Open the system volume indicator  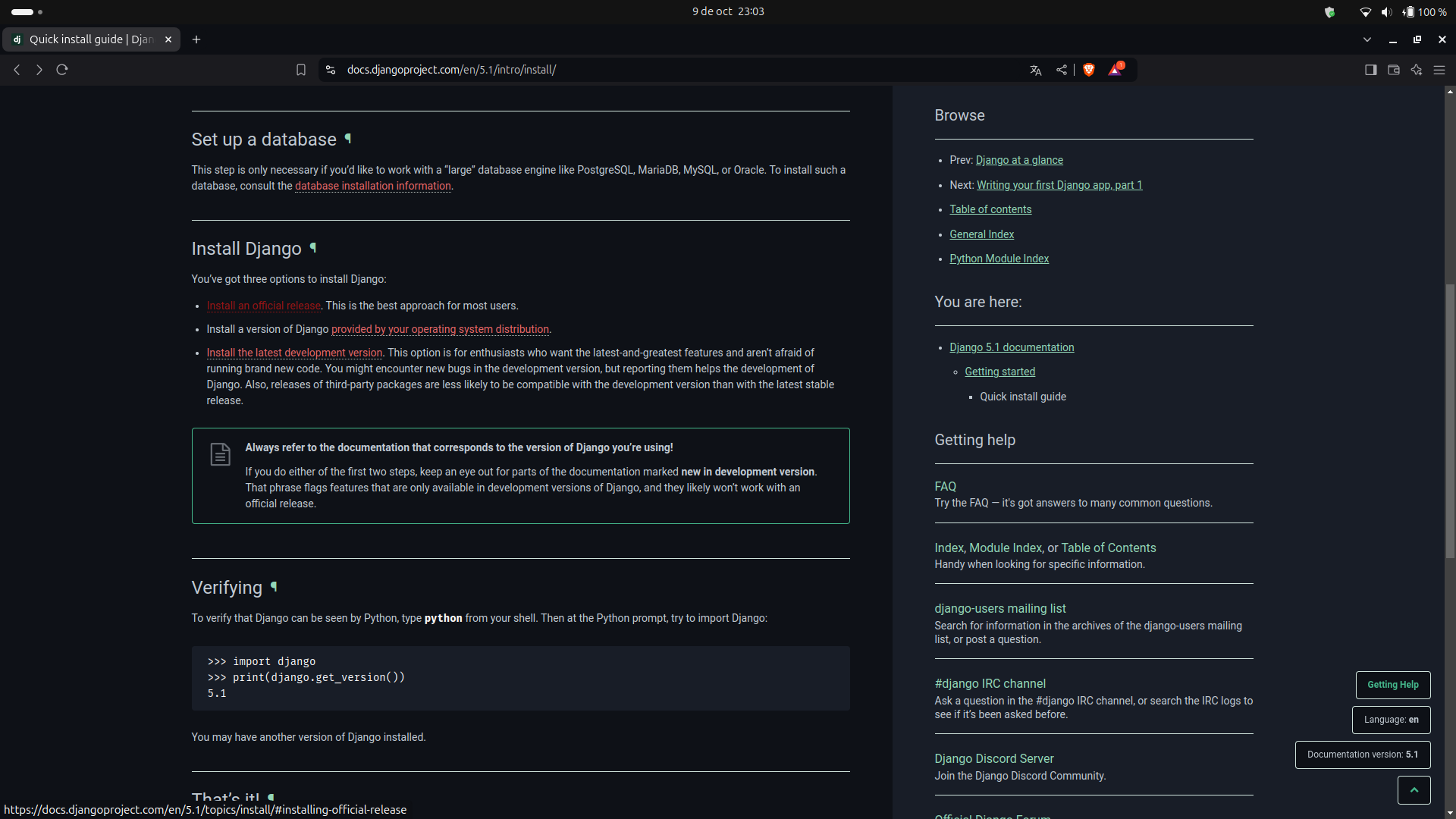point(1387,11)
